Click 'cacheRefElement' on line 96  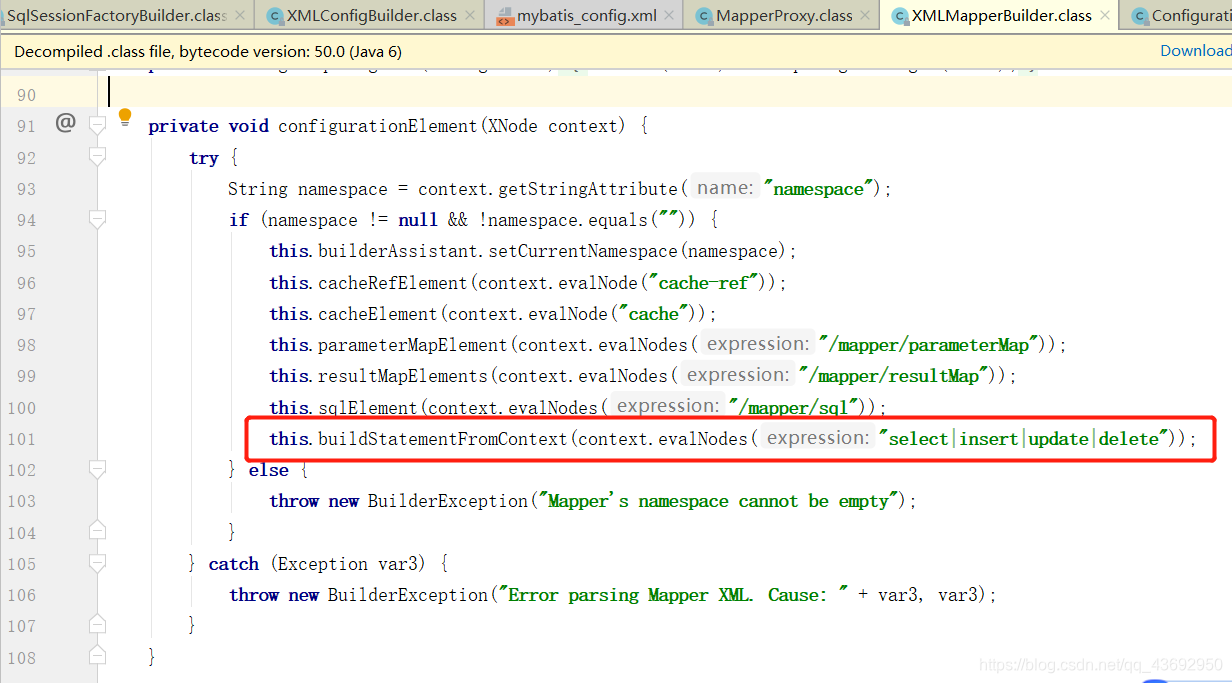point(393,283)
